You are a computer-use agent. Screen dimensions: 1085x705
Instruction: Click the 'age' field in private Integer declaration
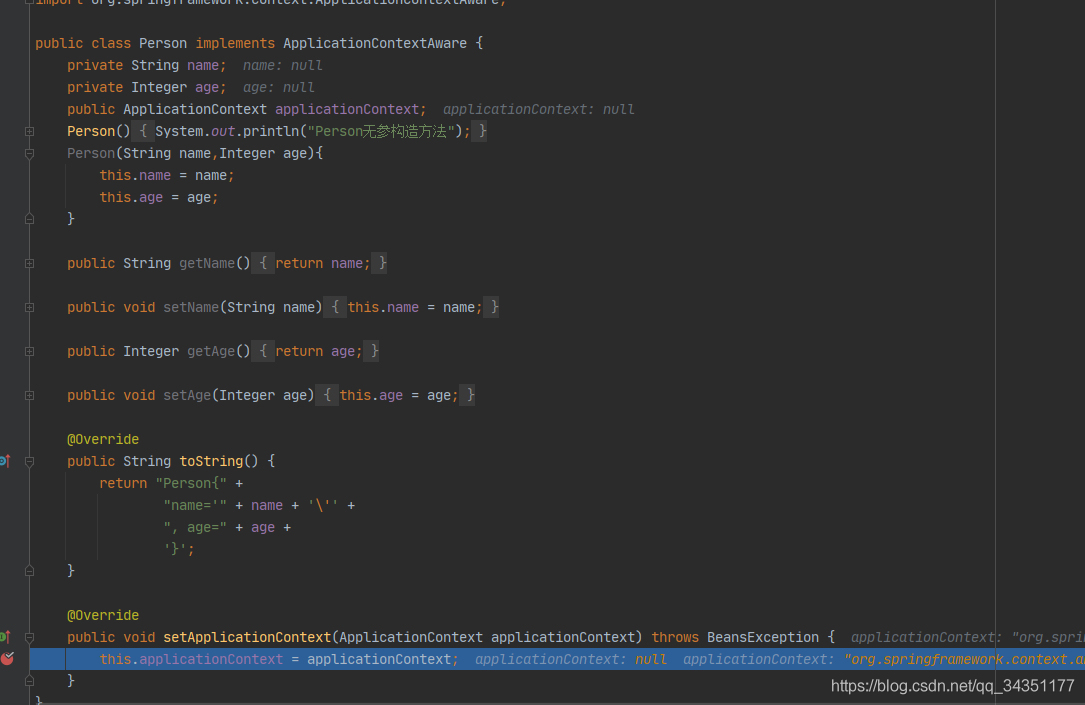[207, 87]
